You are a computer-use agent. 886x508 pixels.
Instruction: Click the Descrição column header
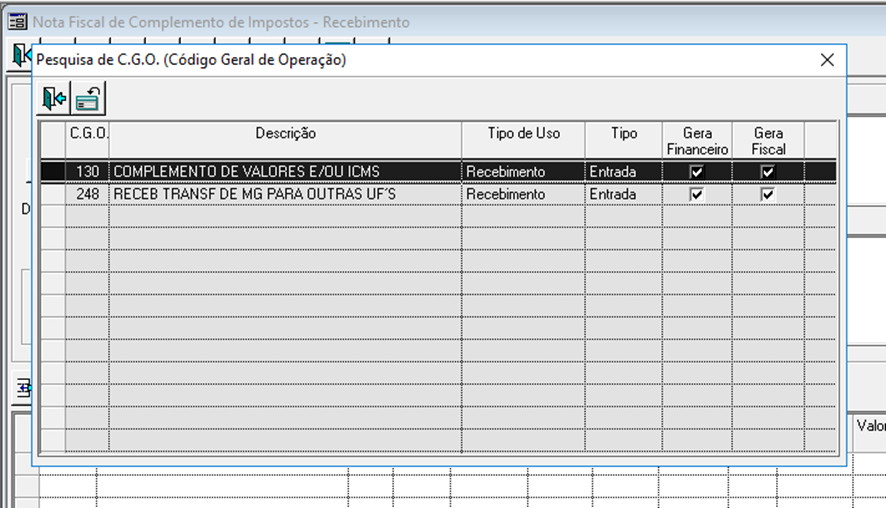pos(285,141)
